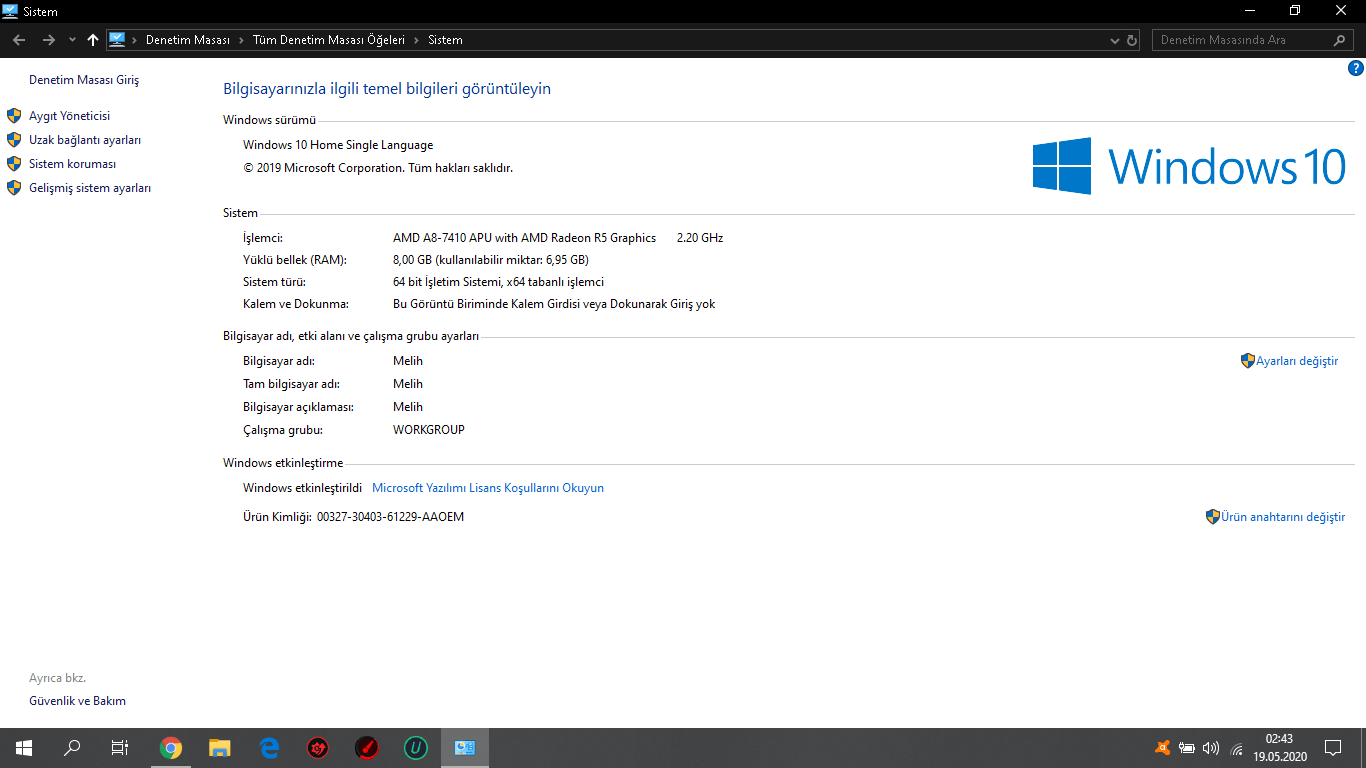This screenshot has height=768, width=1366.
Task: Click Melih beside Bilgisayar açıklaması
Action: click(x=408, y=407)
